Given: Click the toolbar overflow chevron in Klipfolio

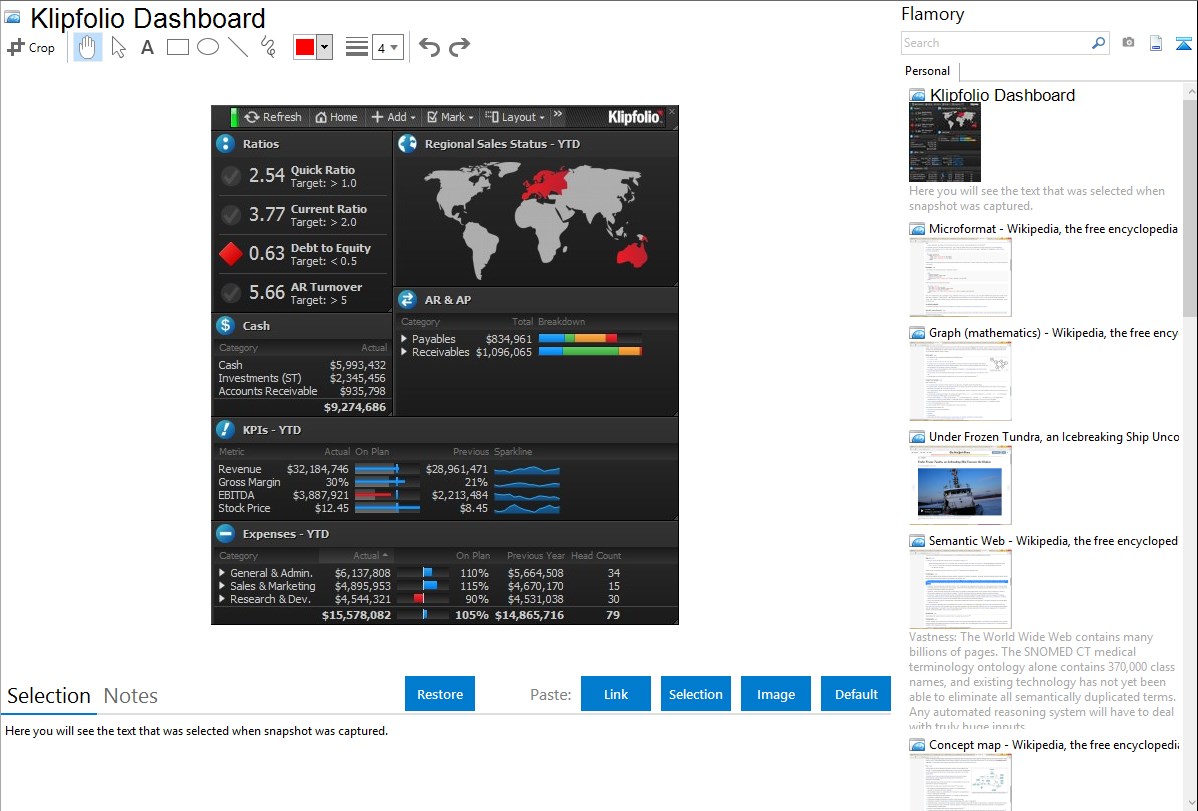Looking at the screenshot, I should [558, 115].
